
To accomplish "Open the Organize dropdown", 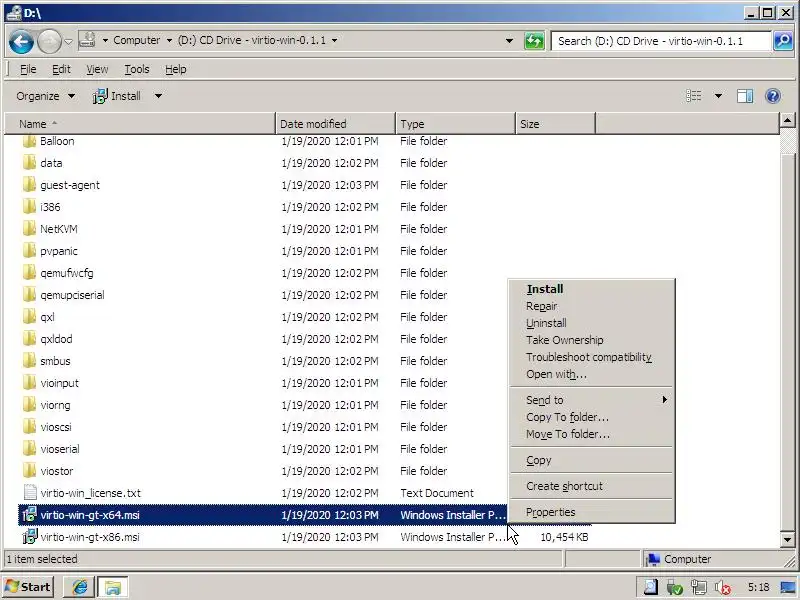I will (x=45, y=96).
